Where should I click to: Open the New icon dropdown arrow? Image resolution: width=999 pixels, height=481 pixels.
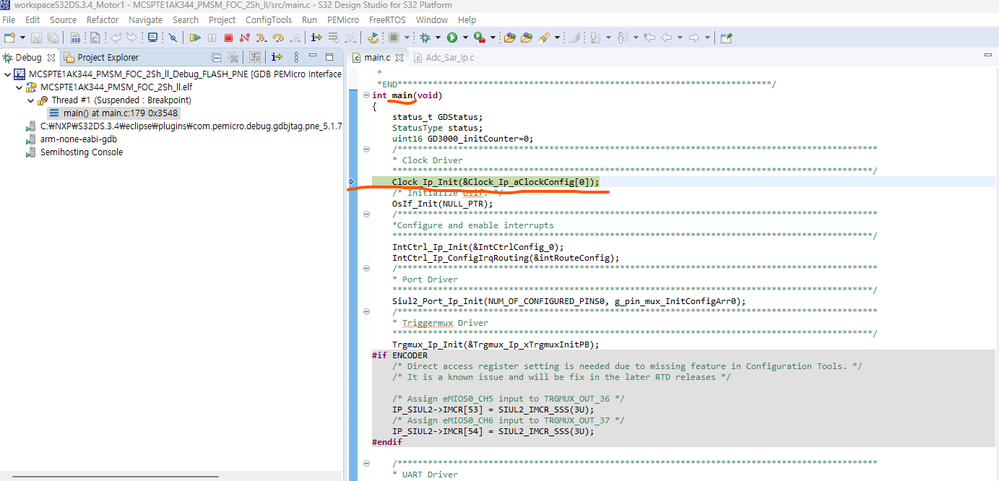coord(23,38)
